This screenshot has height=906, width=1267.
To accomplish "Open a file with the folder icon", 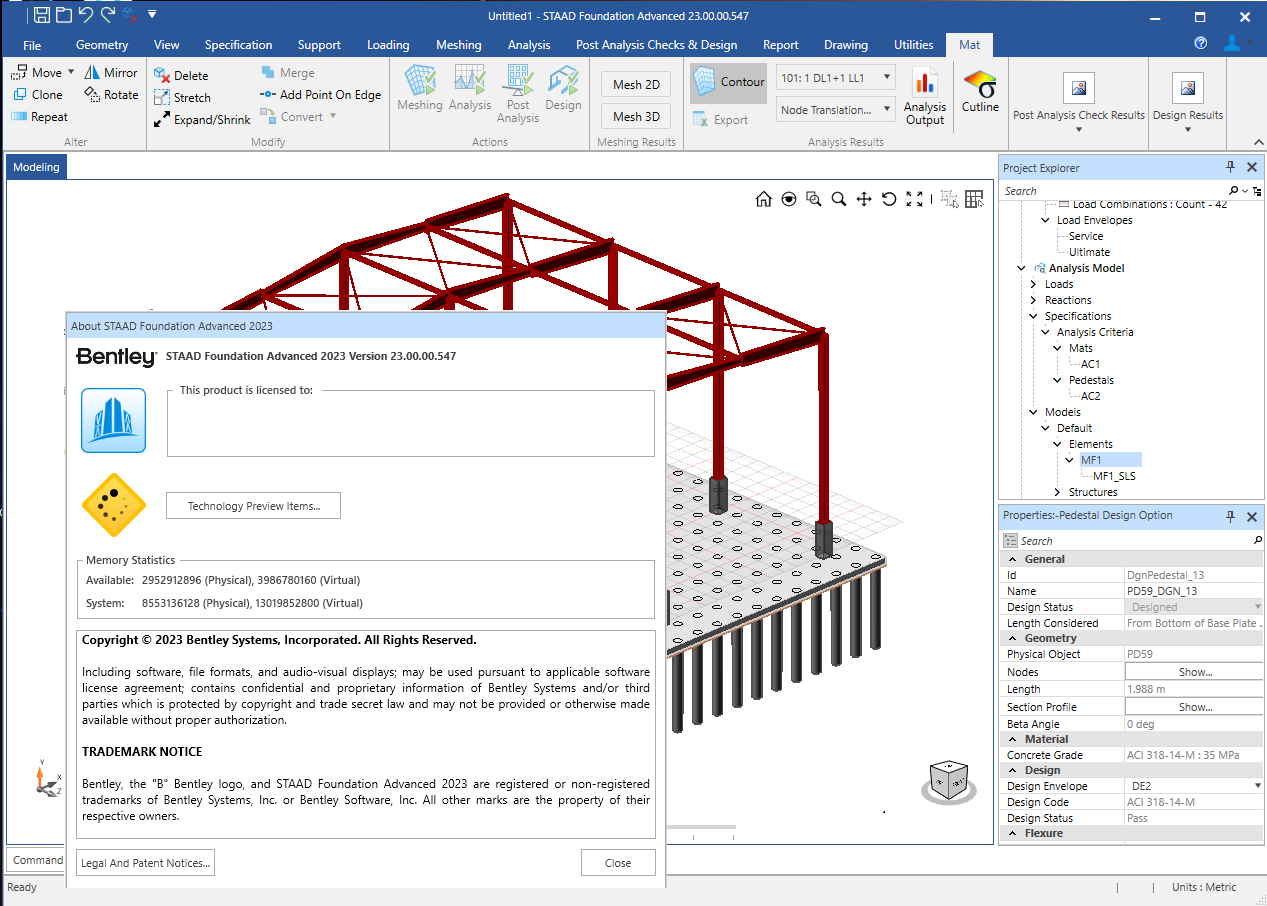I will [x=63, y=15].
